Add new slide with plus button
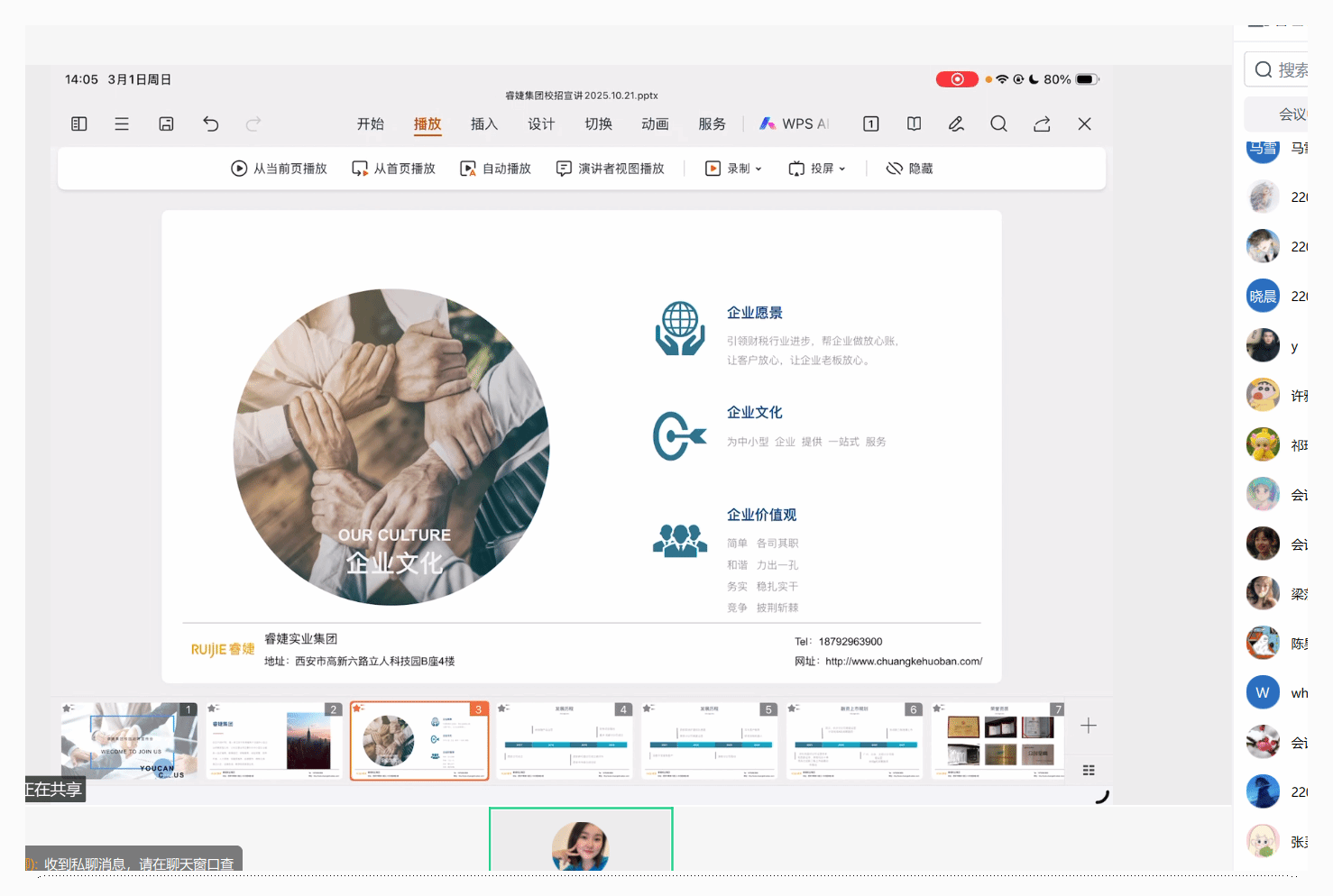Viewport: 1333px width, 896px height. pyautogui.click(x=1089, y=726)
